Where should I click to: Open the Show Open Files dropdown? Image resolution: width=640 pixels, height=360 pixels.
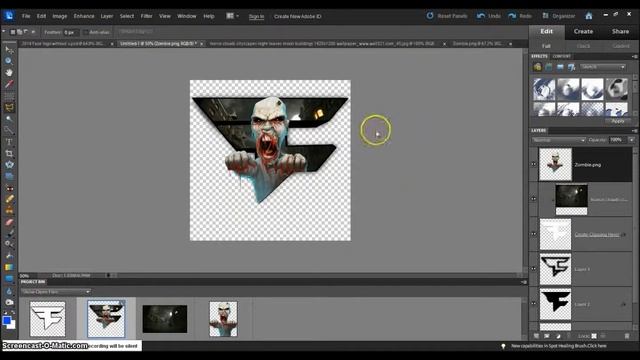tap(56, 292)
